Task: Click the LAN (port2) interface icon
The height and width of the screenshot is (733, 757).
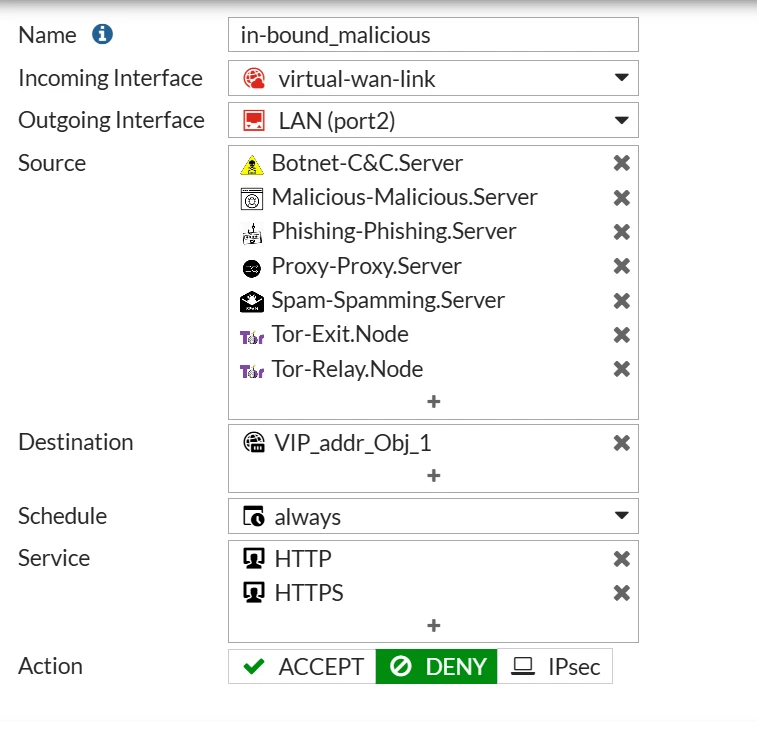Action: click(254, 121)
